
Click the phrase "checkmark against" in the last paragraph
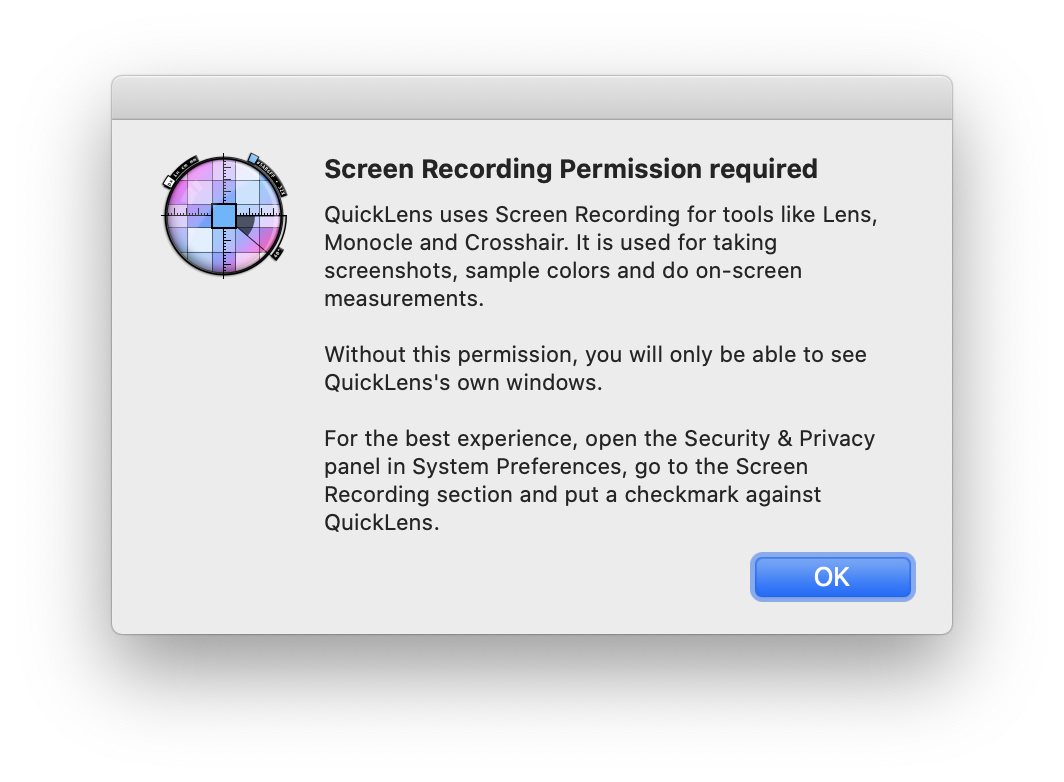coord(722,495)
